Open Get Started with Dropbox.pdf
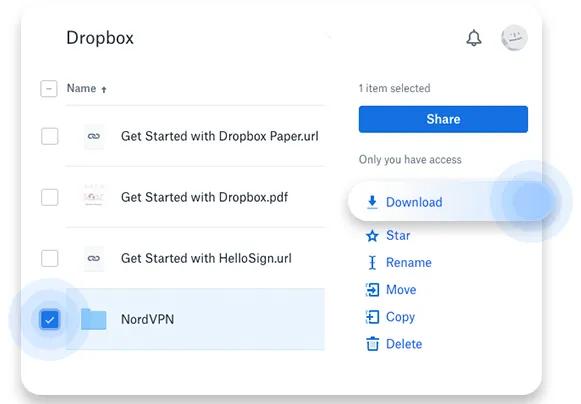This screenshot has width=581, height=404. 204,197
